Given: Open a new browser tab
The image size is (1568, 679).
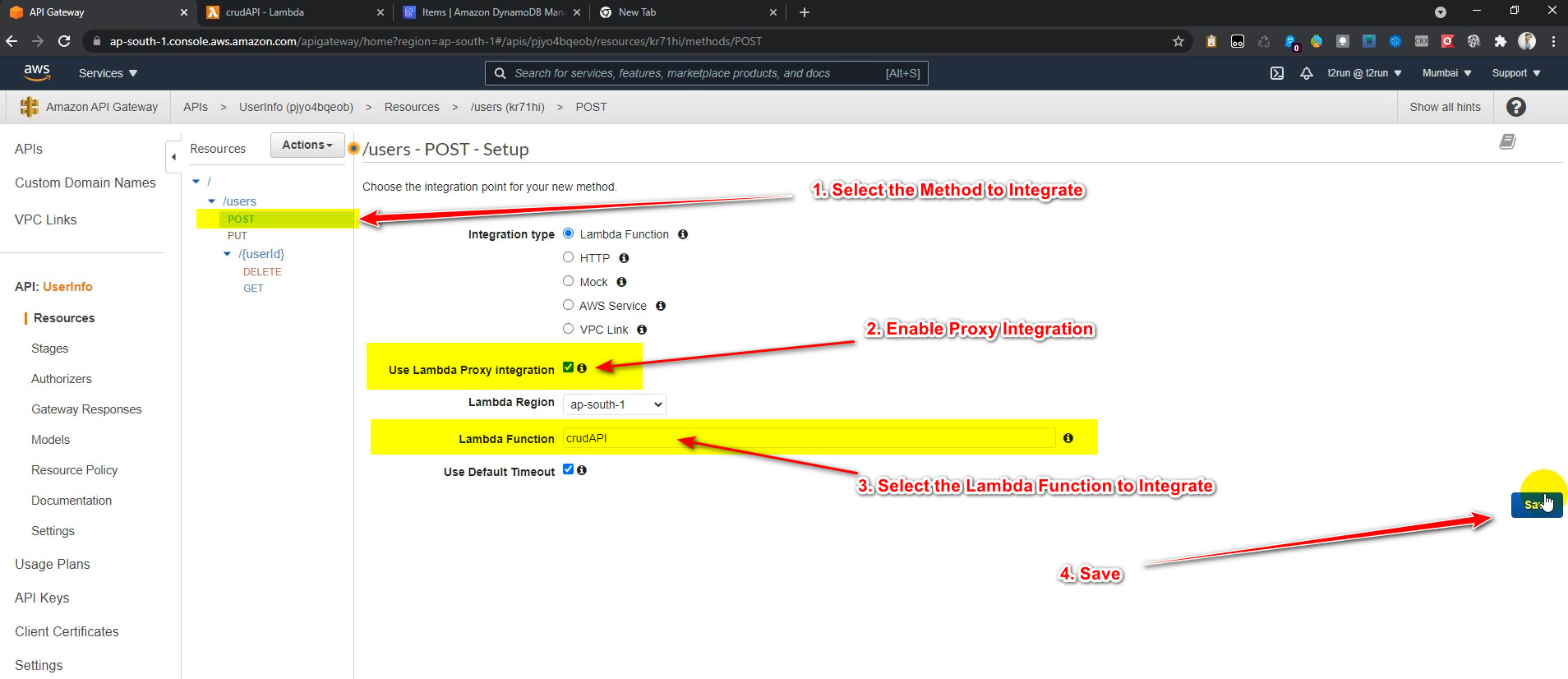Looking at the screenshot, I should (x=805, y=12).
